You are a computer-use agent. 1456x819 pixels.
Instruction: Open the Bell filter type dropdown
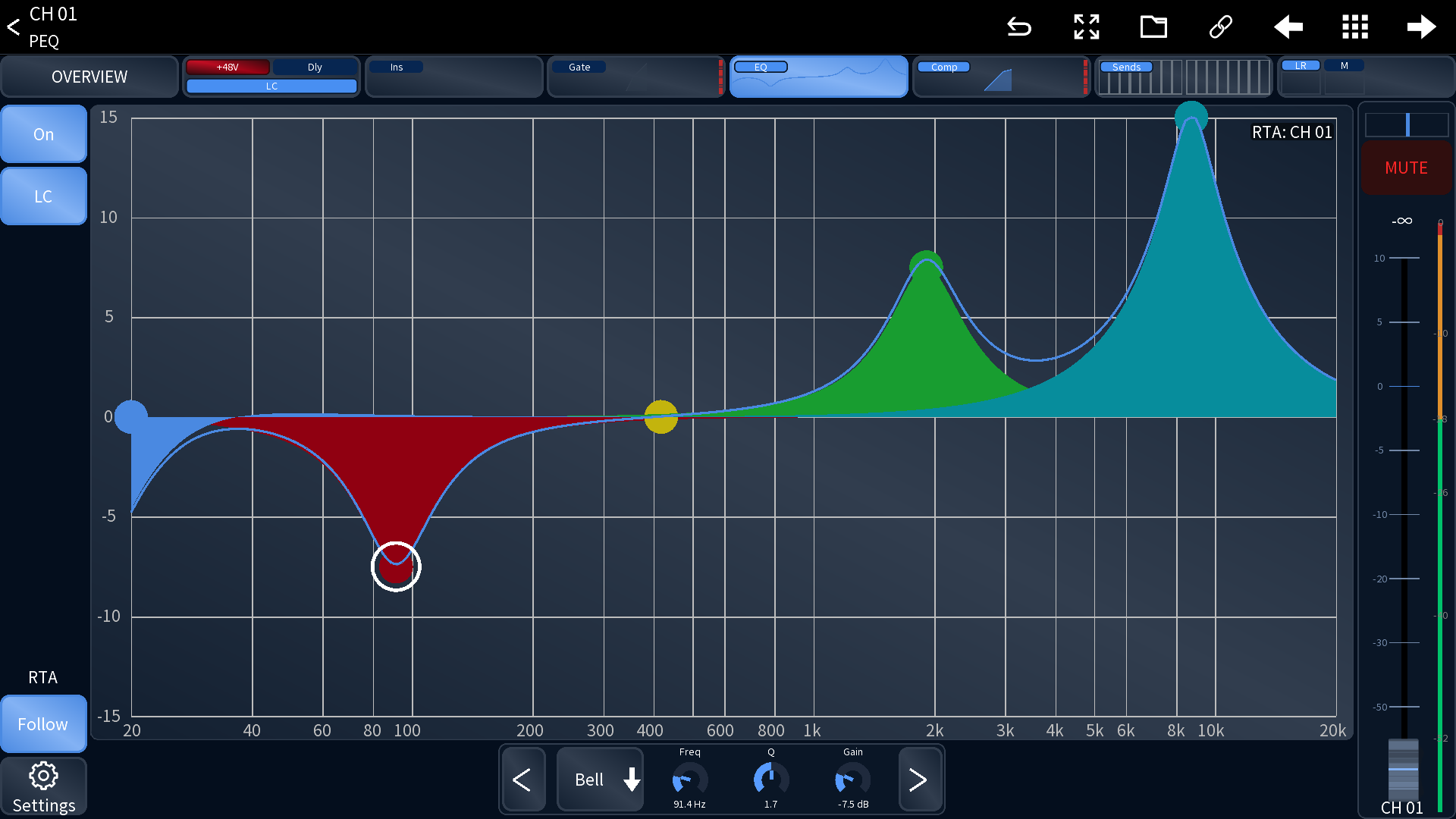point(600,780)
